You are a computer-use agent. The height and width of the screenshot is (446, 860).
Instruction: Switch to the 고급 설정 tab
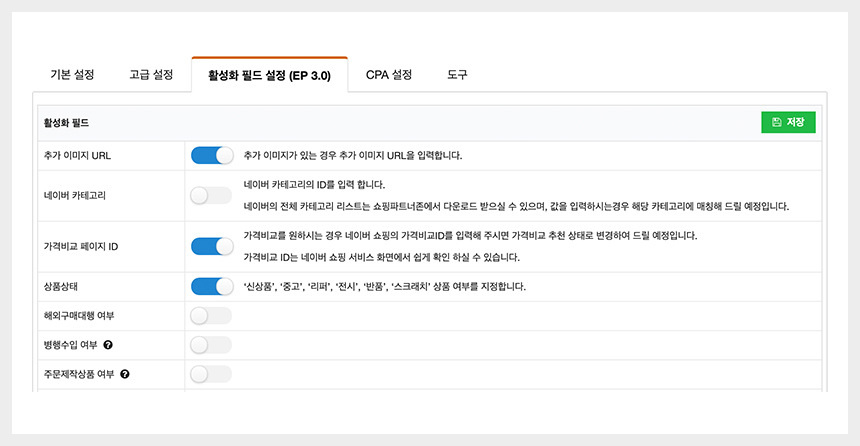(x=151, y=75)
